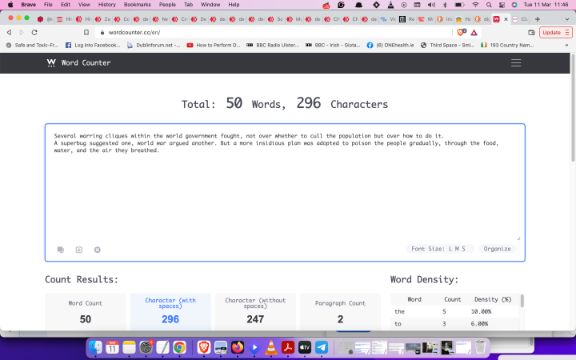Open BBC Radio Ulster bookmark

tap(273, 45)
